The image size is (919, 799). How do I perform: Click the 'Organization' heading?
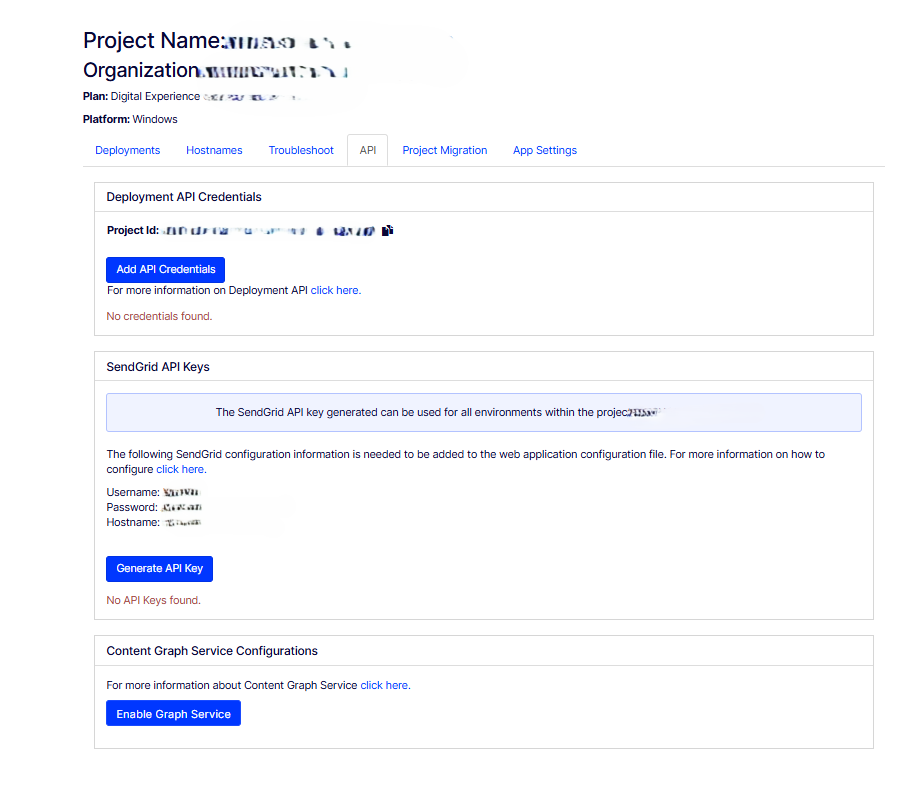pos(141,70)
